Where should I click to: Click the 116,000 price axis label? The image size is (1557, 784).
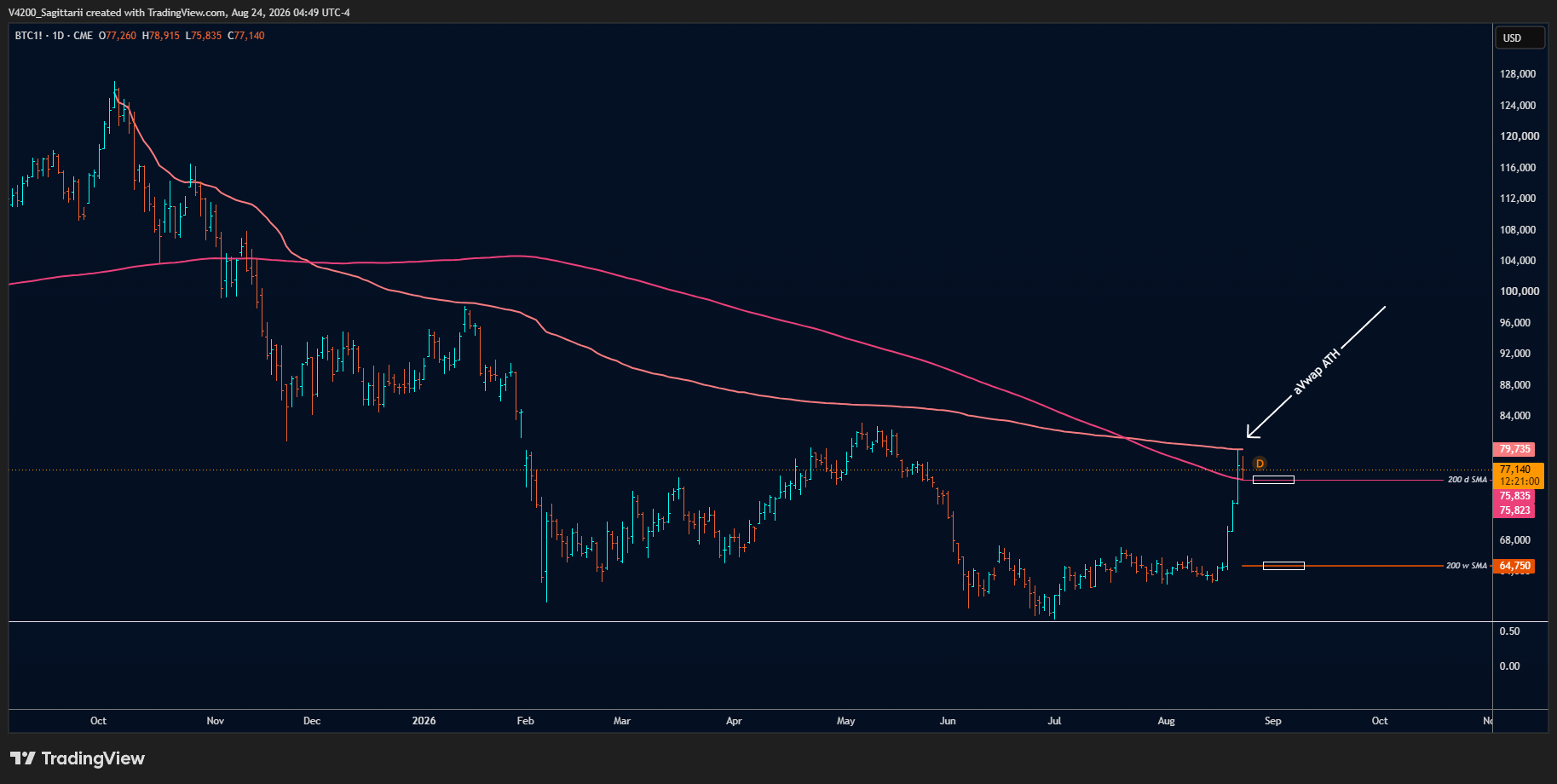[1518, 168]
